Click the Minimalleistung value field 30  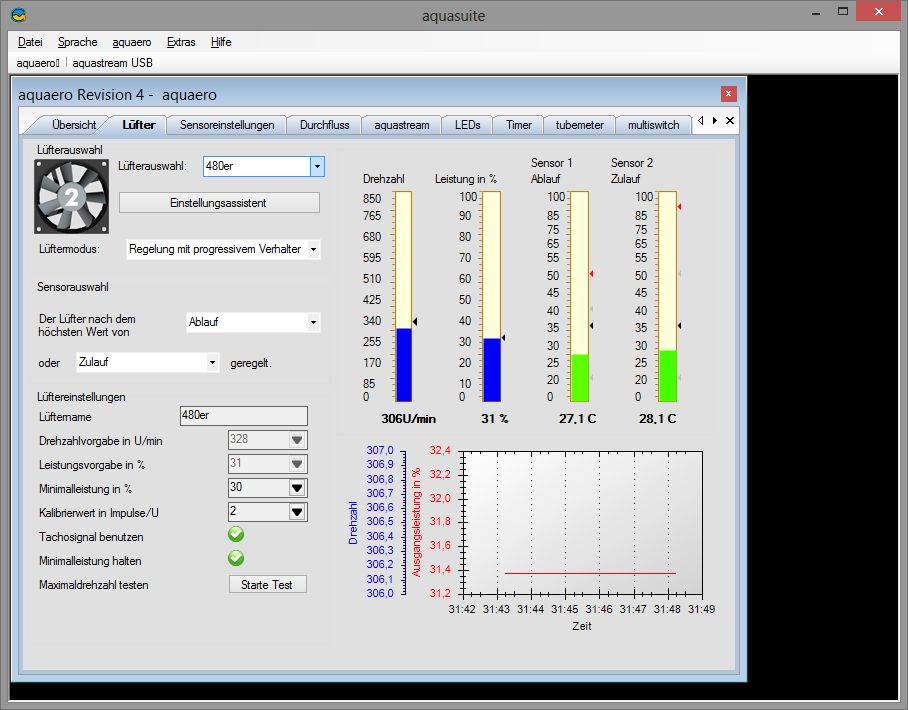[x=258, y=488]
